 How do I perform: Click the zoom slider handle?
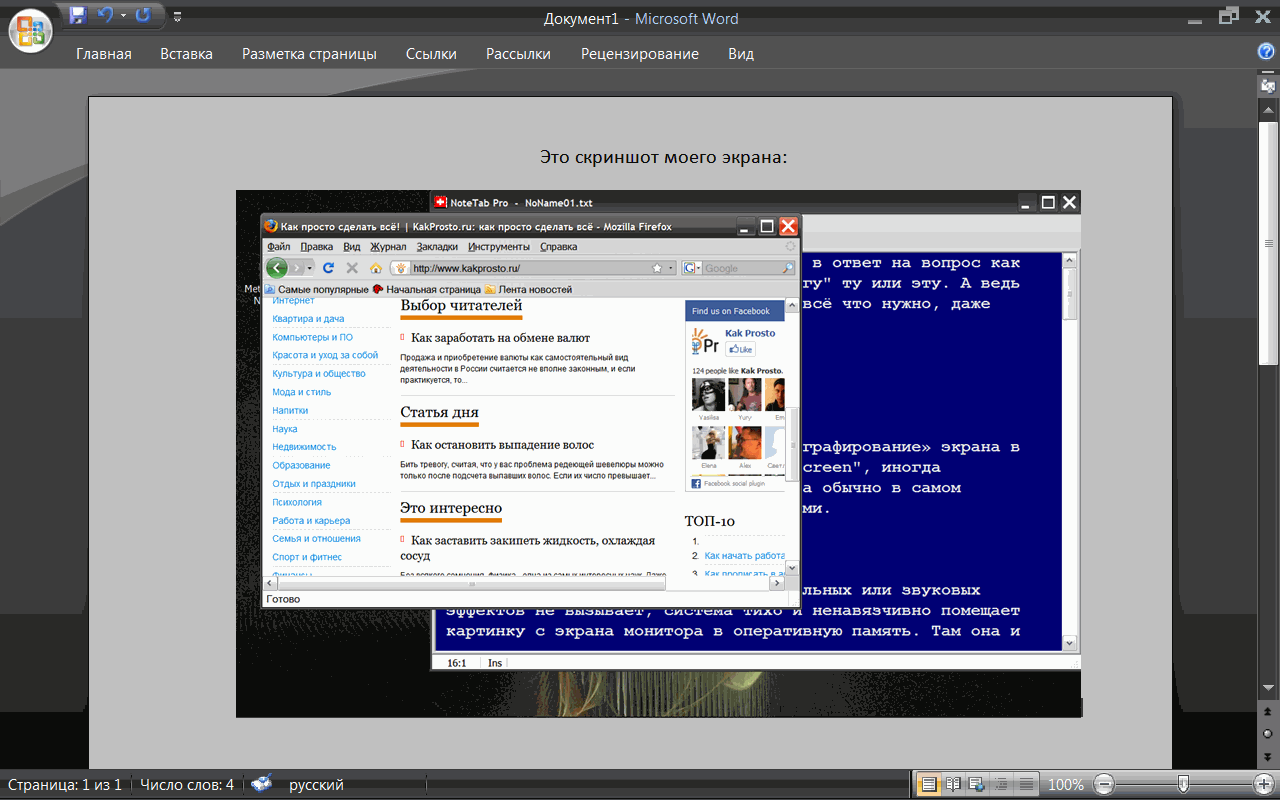(1183, 785)
